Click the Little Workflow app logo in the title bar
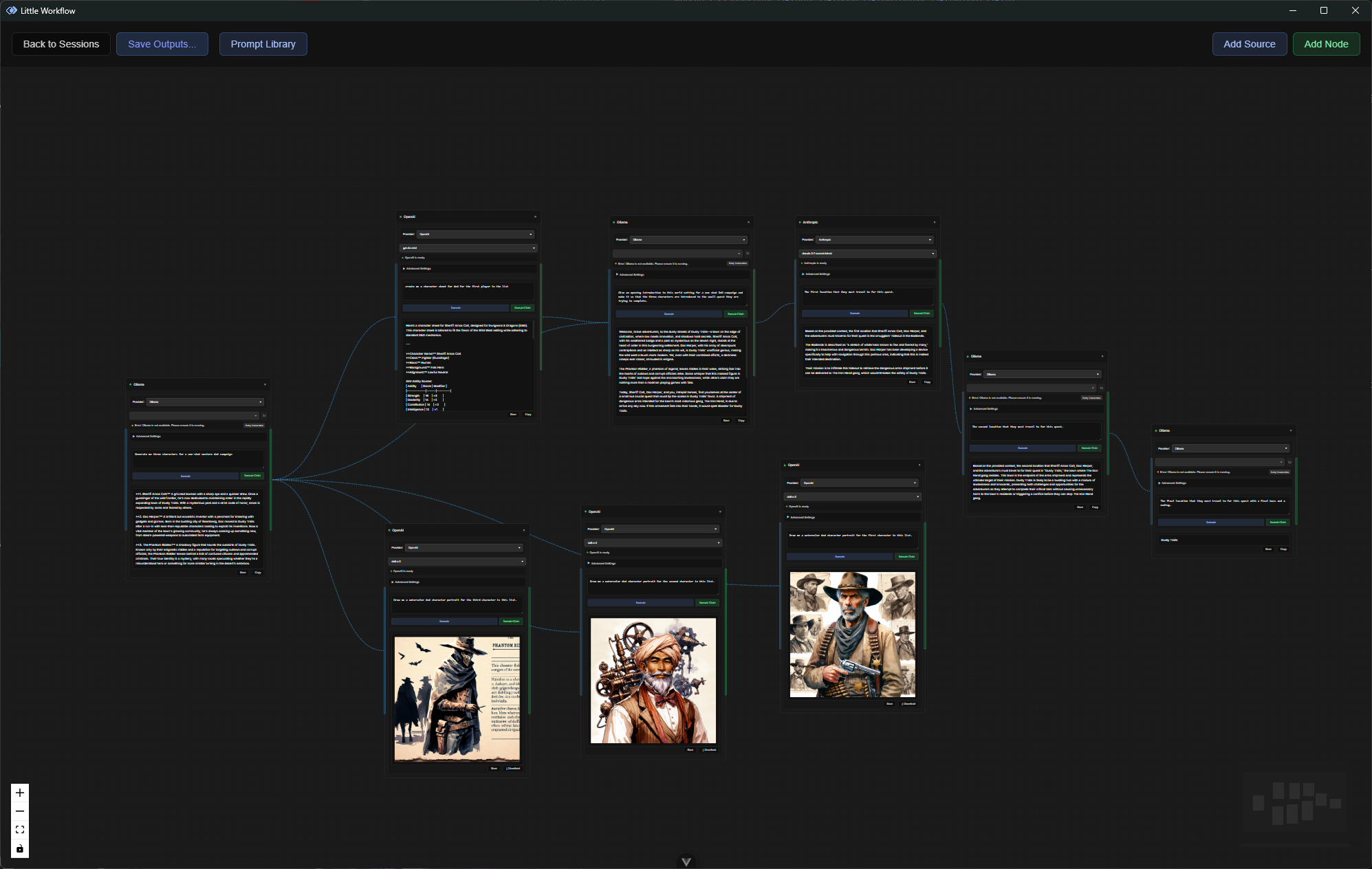 click(x=11, y=10)
